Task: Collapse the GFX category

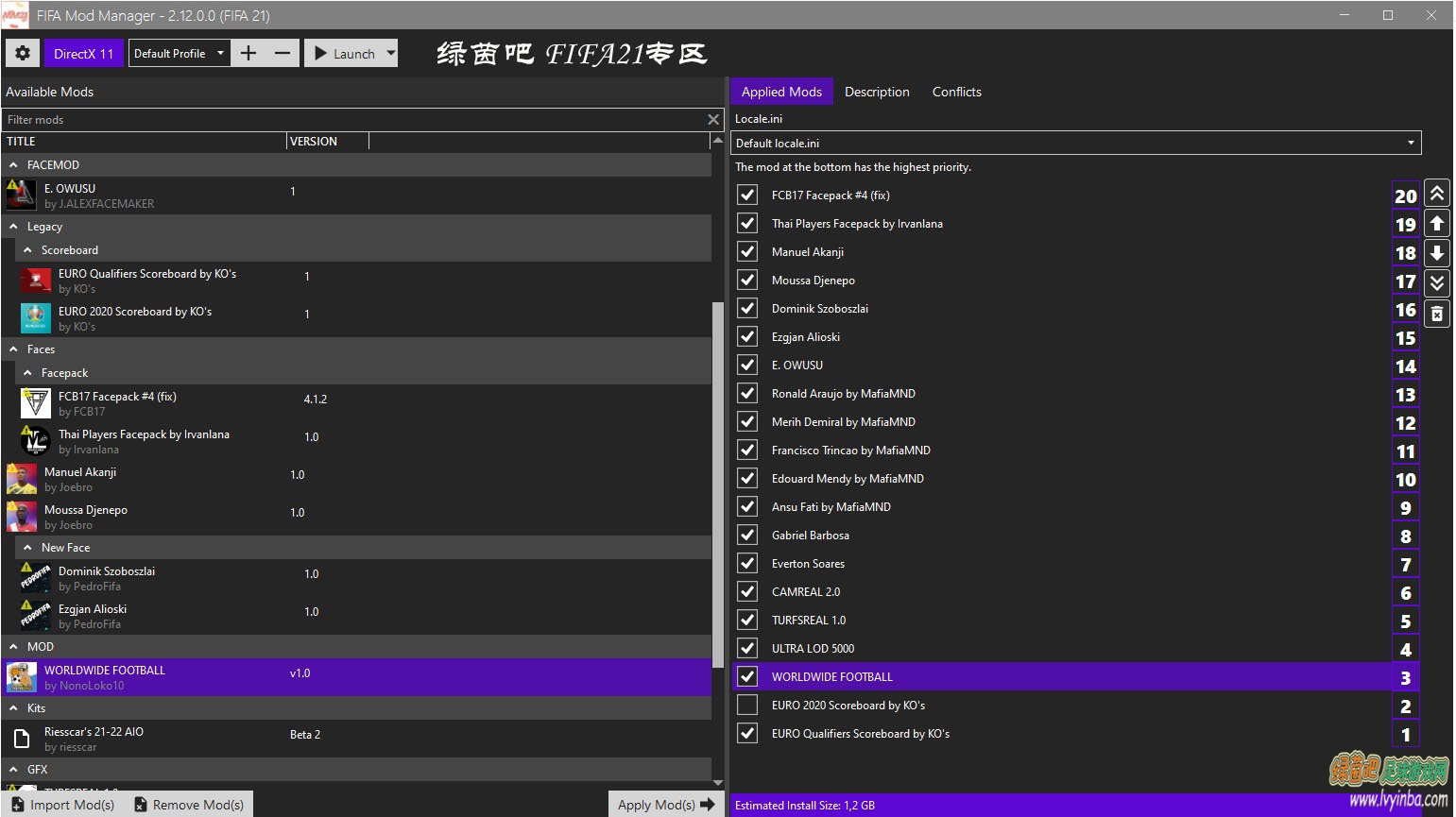Action: pyautogui.click(x=13, y=770)
